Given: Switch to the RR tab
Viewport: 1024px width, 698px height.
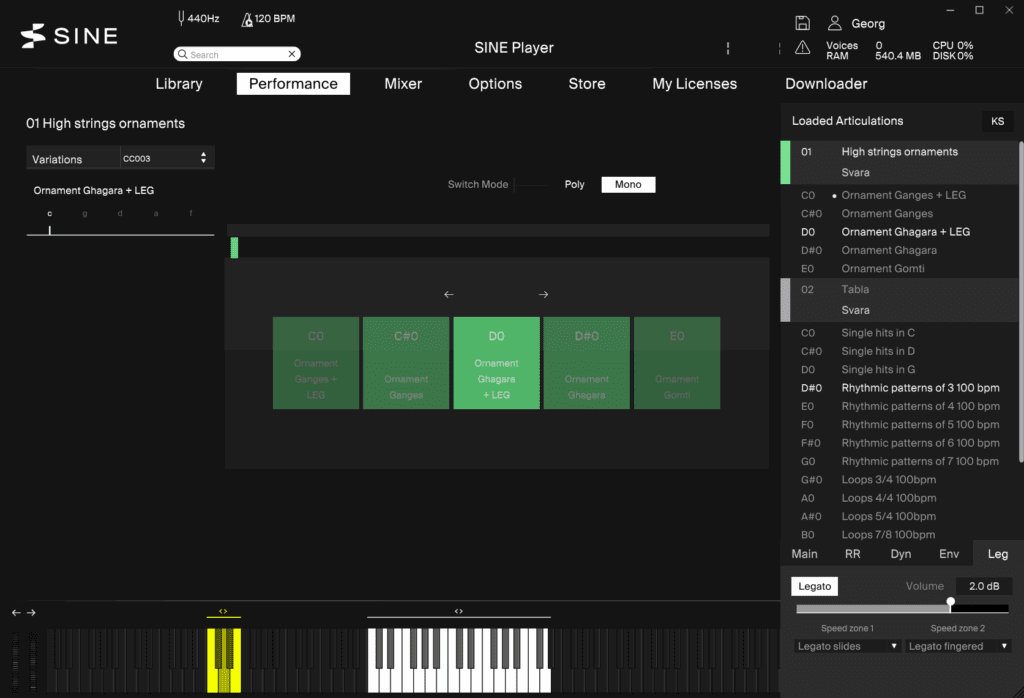Looking at the screenshot, I should click(x=852, y=554).
